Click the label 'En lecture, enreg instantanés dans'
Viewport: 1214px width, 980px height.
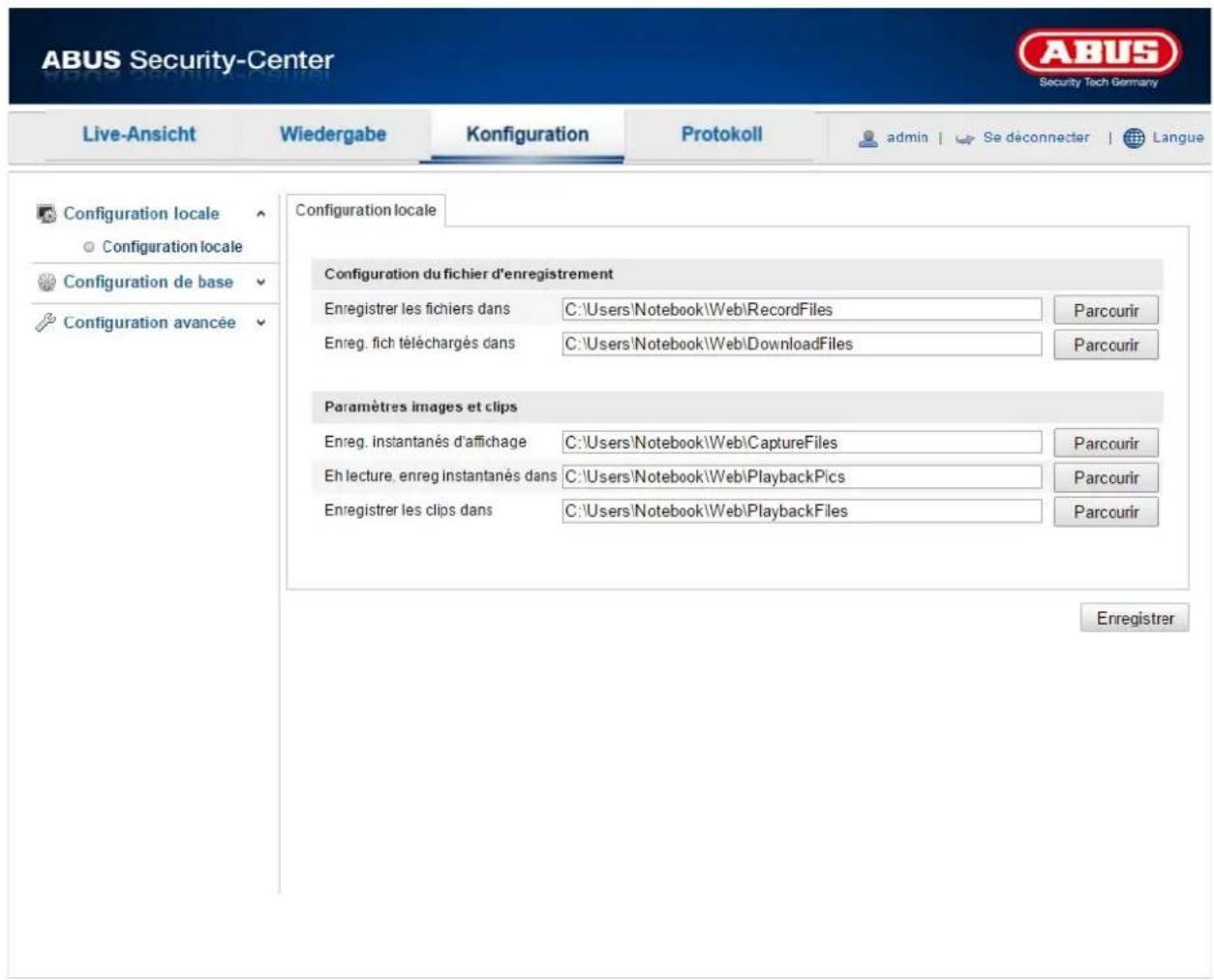(x=440, y=476)
